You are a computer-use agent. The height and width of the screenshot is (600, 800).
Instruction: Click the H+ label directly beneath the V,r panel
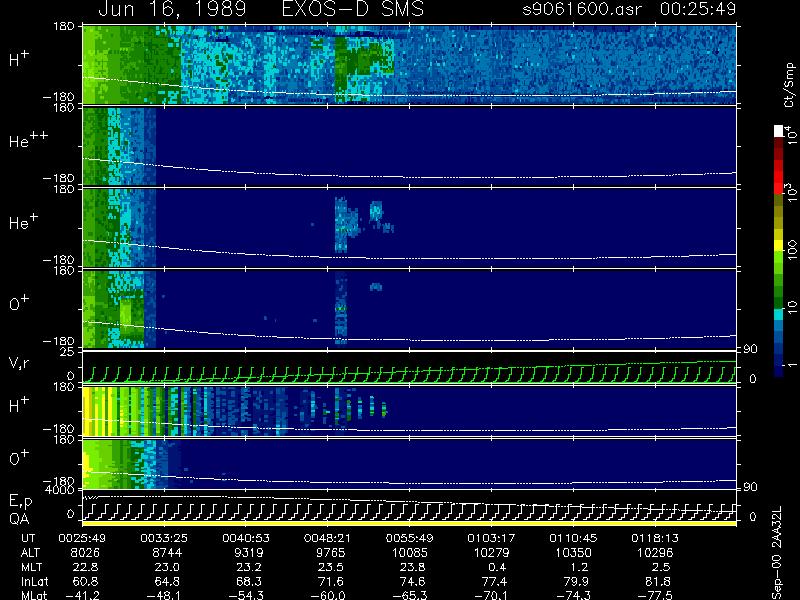(19, 405)
